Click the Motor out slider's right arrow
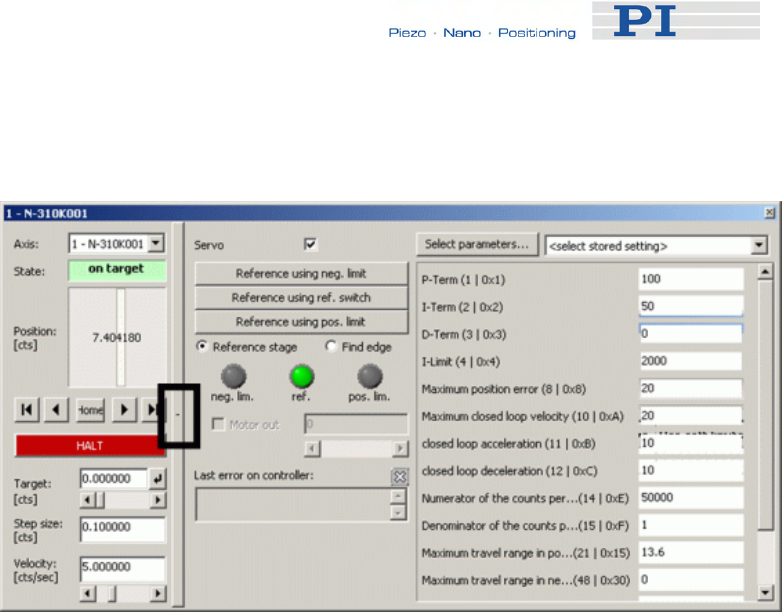Image resolution: width=782 pixels, height=612 pixels. 400,448
